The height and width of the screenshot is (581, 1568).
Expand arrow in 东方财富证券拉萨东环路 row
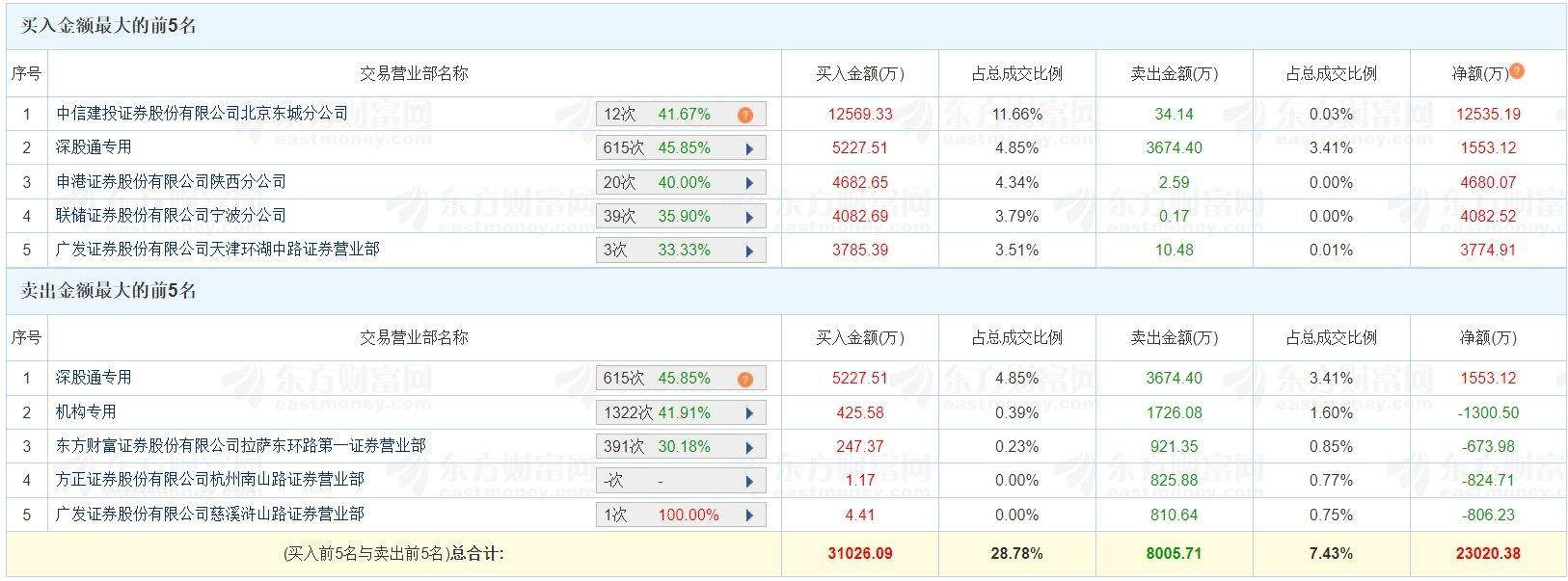(749, 447)
